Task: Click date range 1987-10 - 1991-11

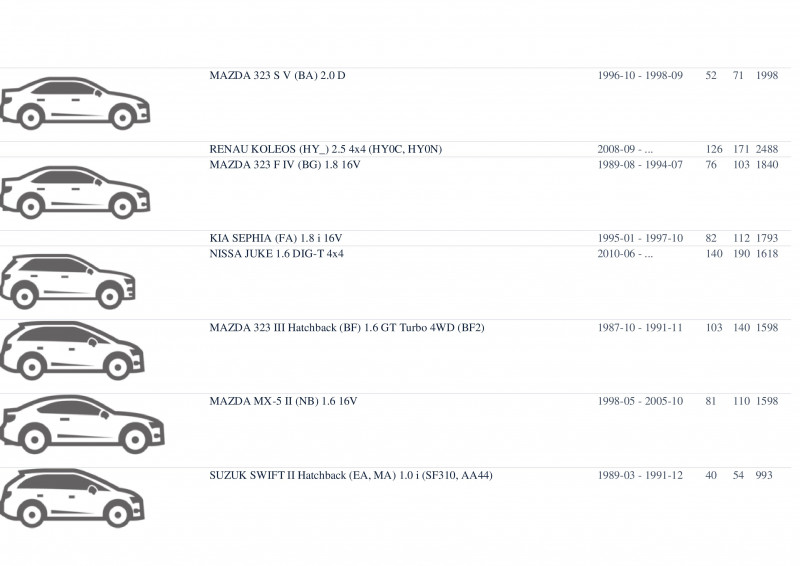Action: pos(640,327)
